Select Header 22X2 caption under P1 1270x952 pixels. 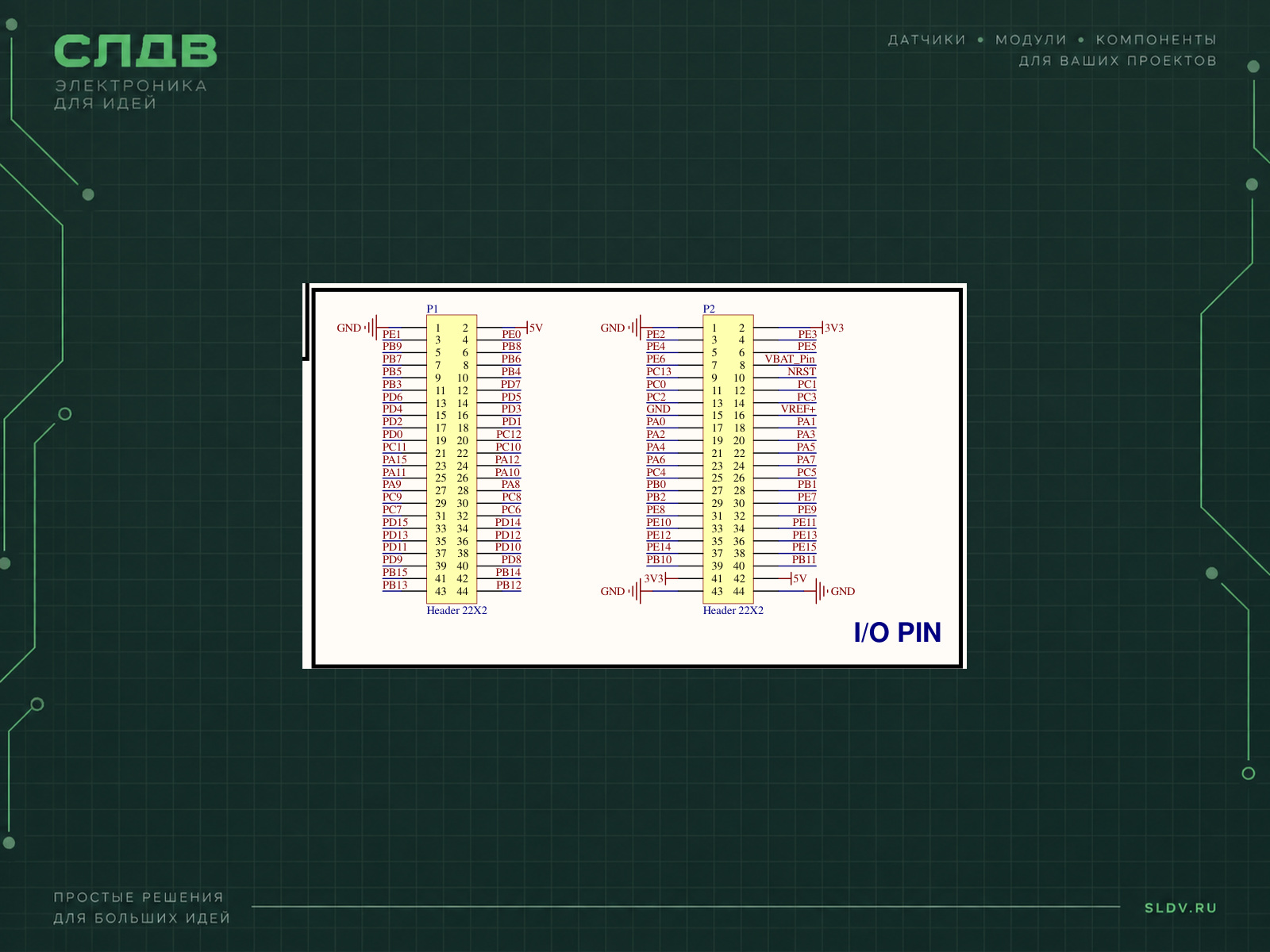456,610
